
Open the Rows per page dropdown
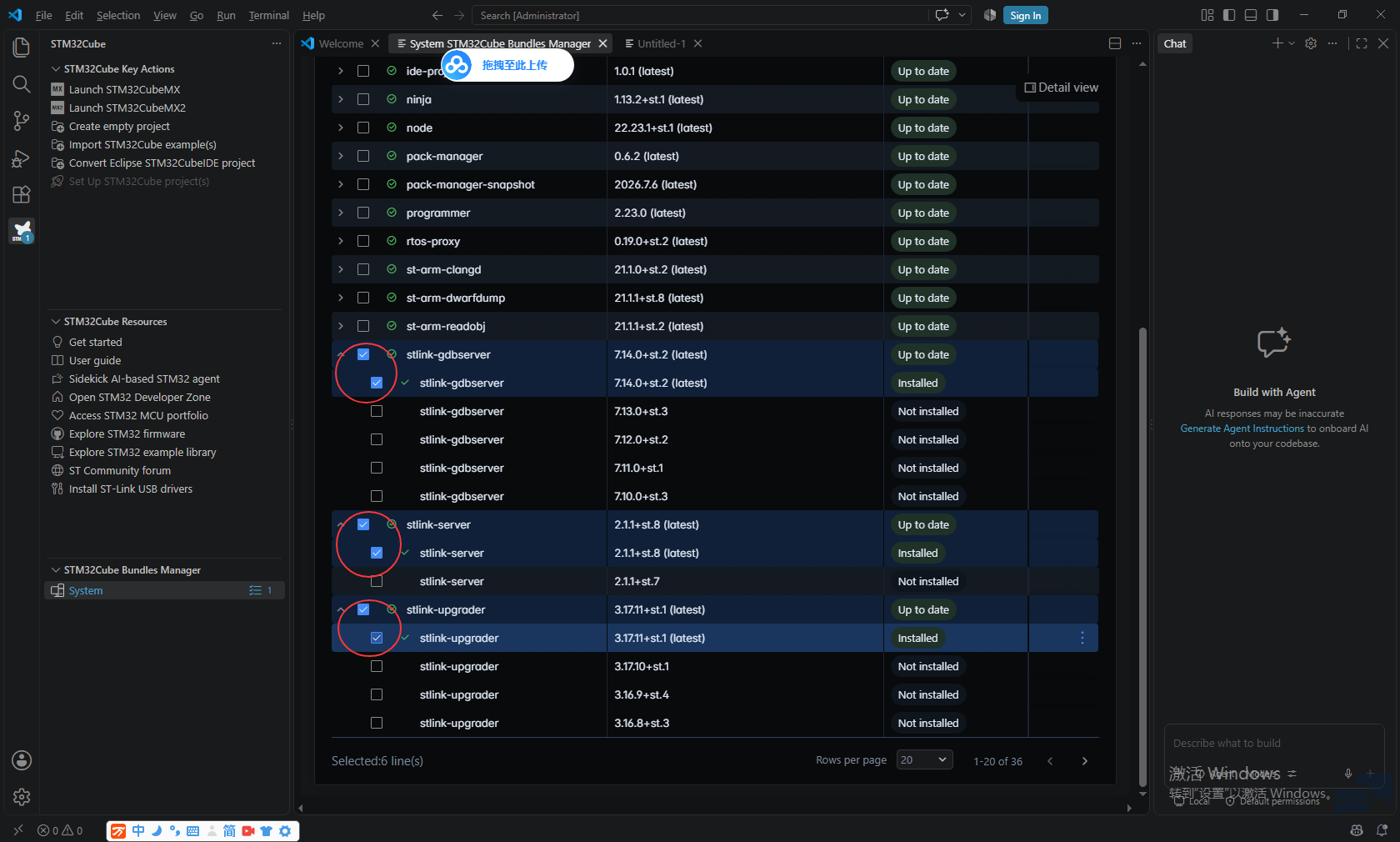click(924, 759)
